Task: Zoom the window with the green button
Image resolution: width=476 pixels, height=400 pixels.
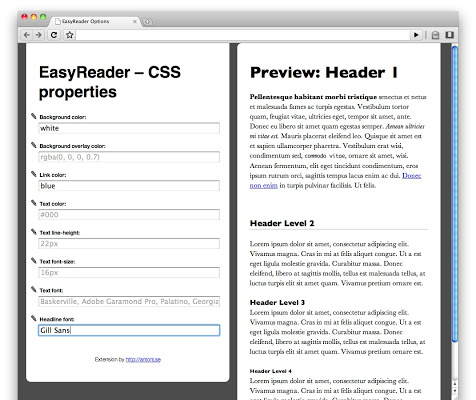Action: pos(43,17)
